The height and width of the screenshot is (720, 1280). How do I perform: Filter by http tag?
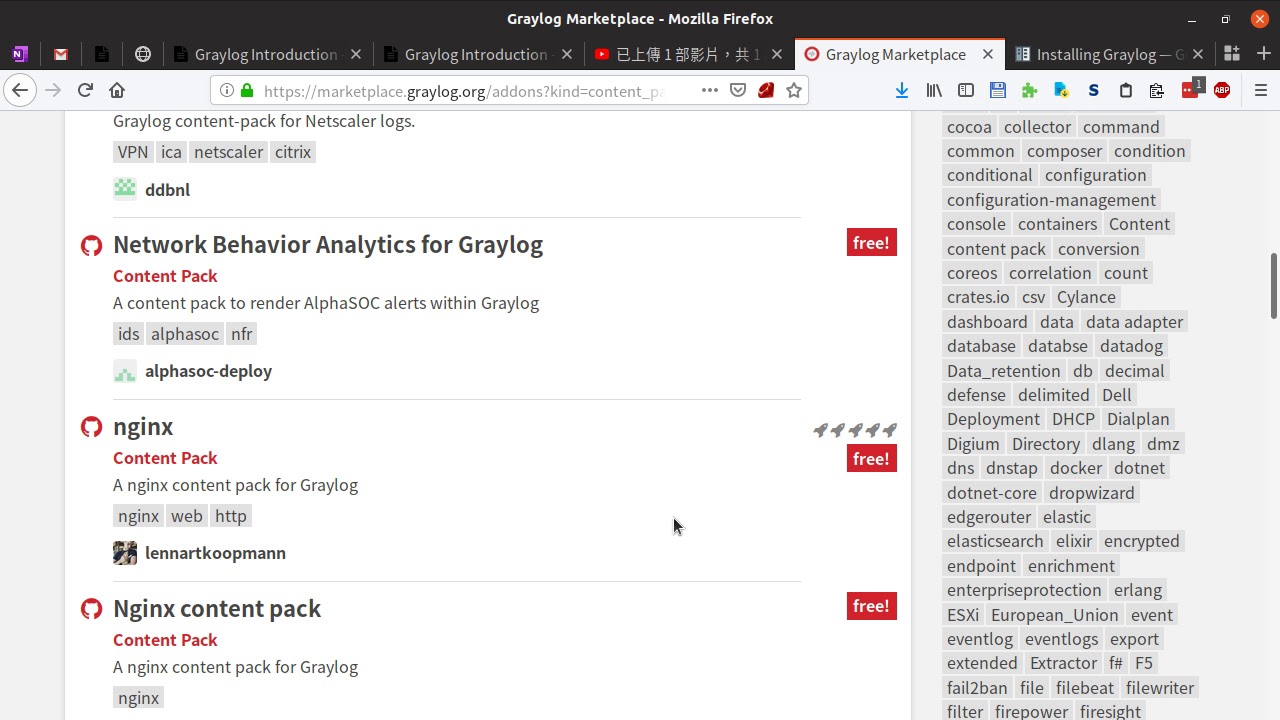click(x=231, y=516)
